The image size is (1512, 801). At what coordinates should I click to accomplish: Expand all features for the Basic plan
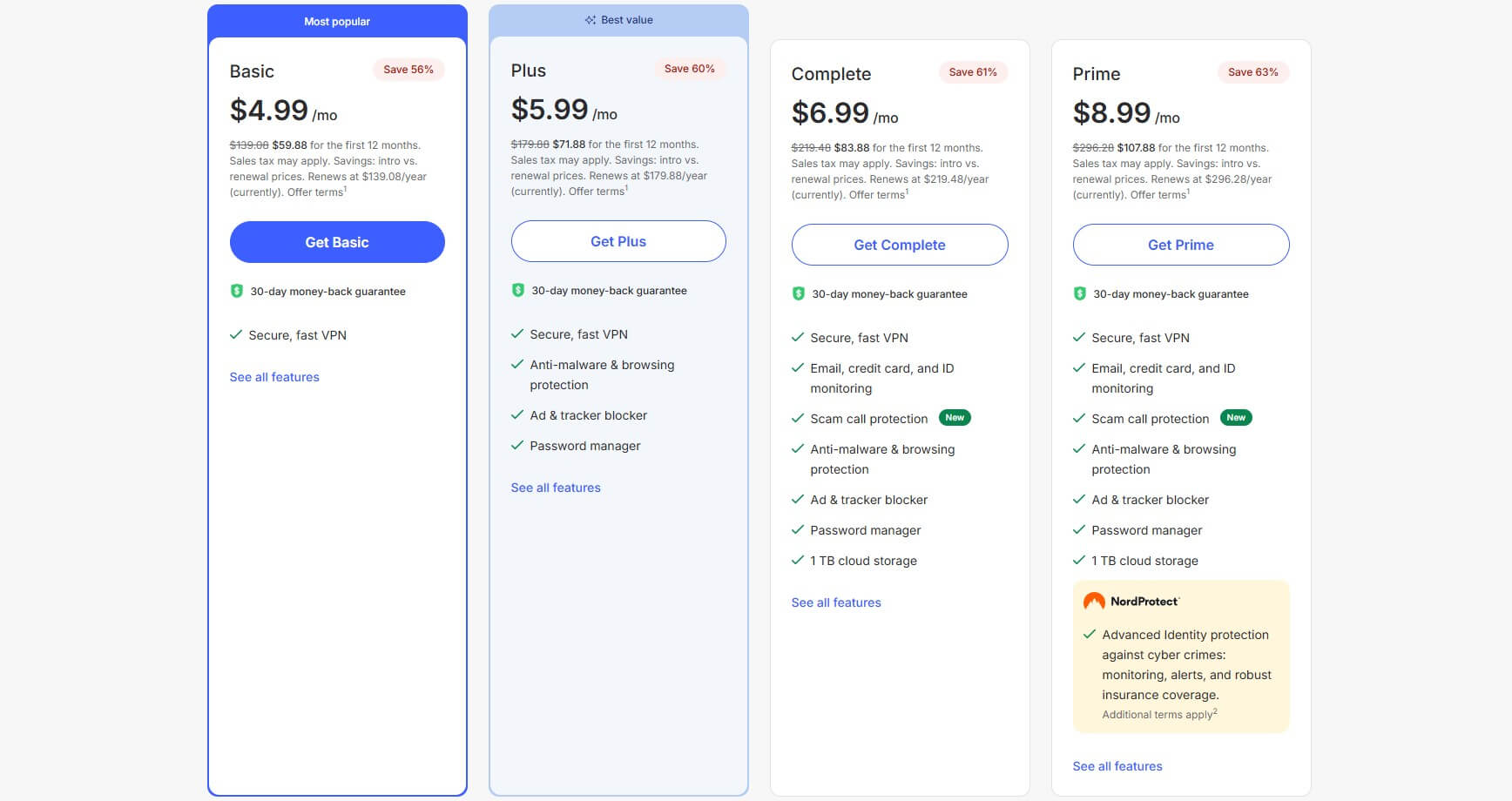click(273, 376)
